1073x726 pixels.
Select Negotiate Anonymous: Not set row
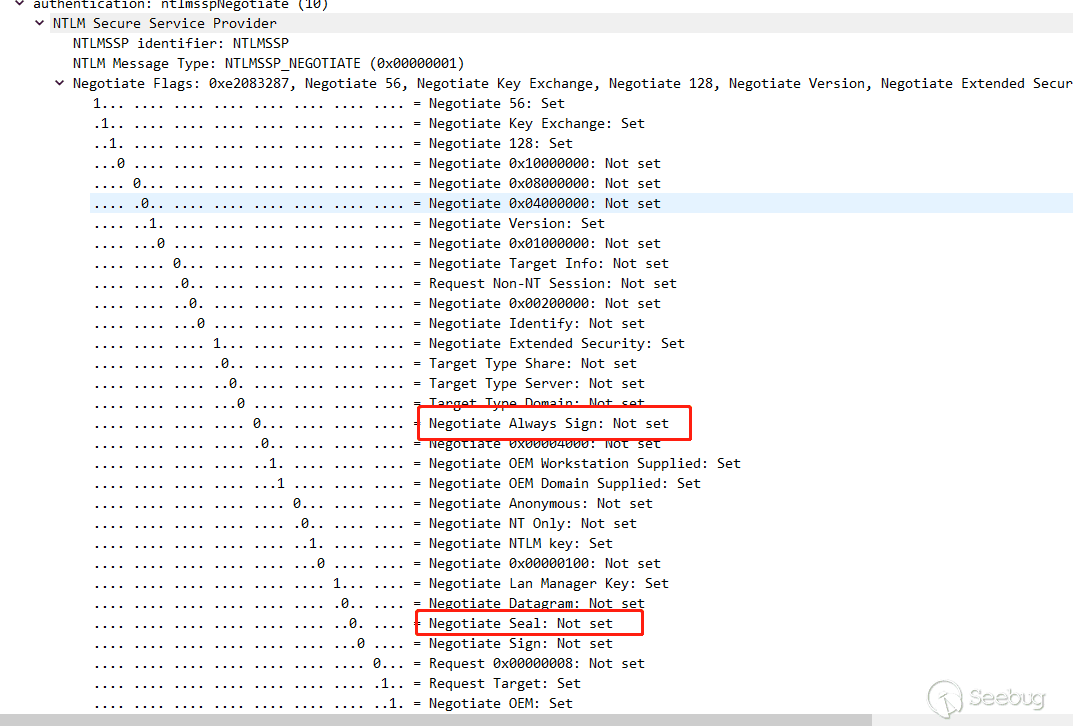[x=373, y=504]
